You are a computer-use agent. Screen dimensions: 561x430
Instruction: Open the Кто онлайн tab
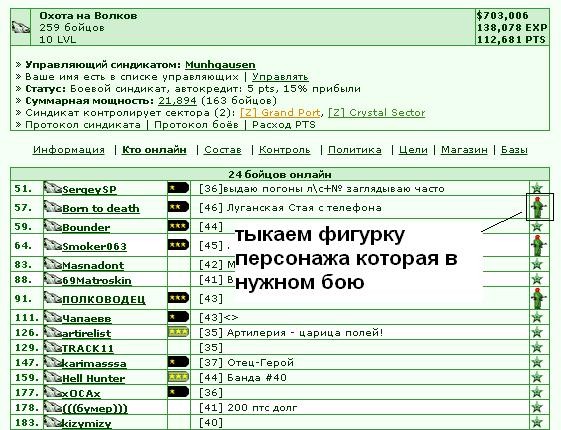click(x=154, y=150)
